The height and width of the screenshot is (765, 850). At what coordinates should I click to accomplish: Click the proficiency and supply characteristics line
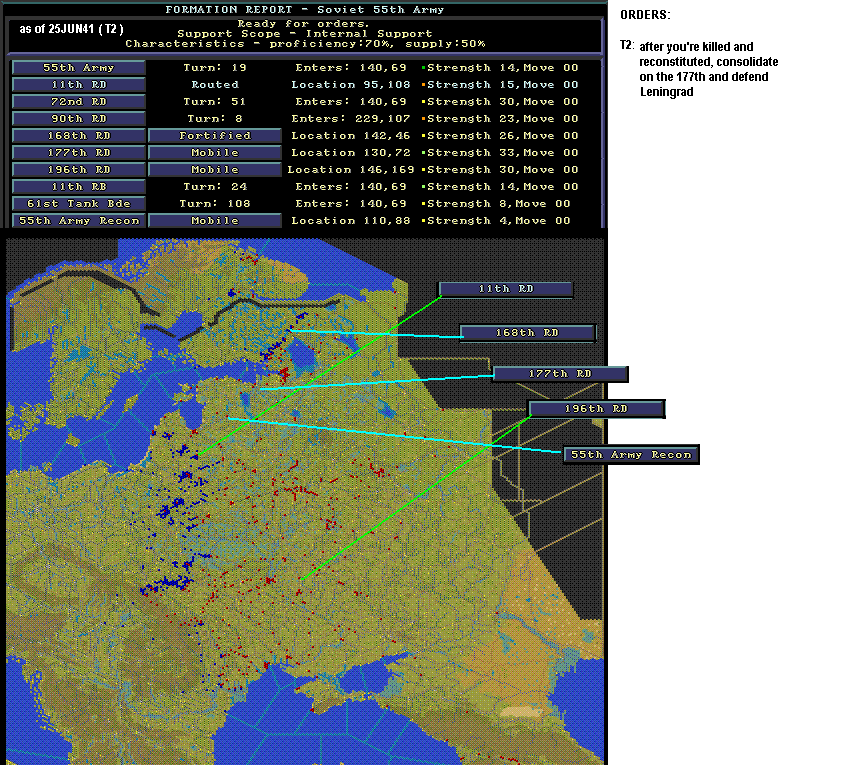click(305, 44)
